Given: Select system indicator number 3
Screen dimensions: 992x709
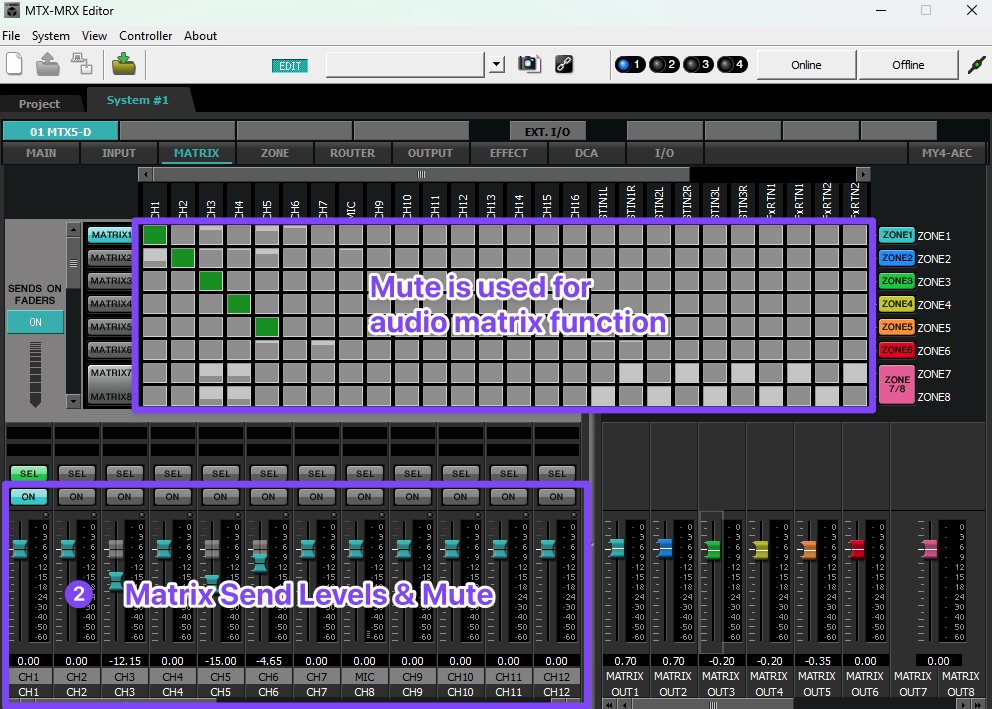Looking at the screenshot, I should pyautogui.click(x=698, y=65).
